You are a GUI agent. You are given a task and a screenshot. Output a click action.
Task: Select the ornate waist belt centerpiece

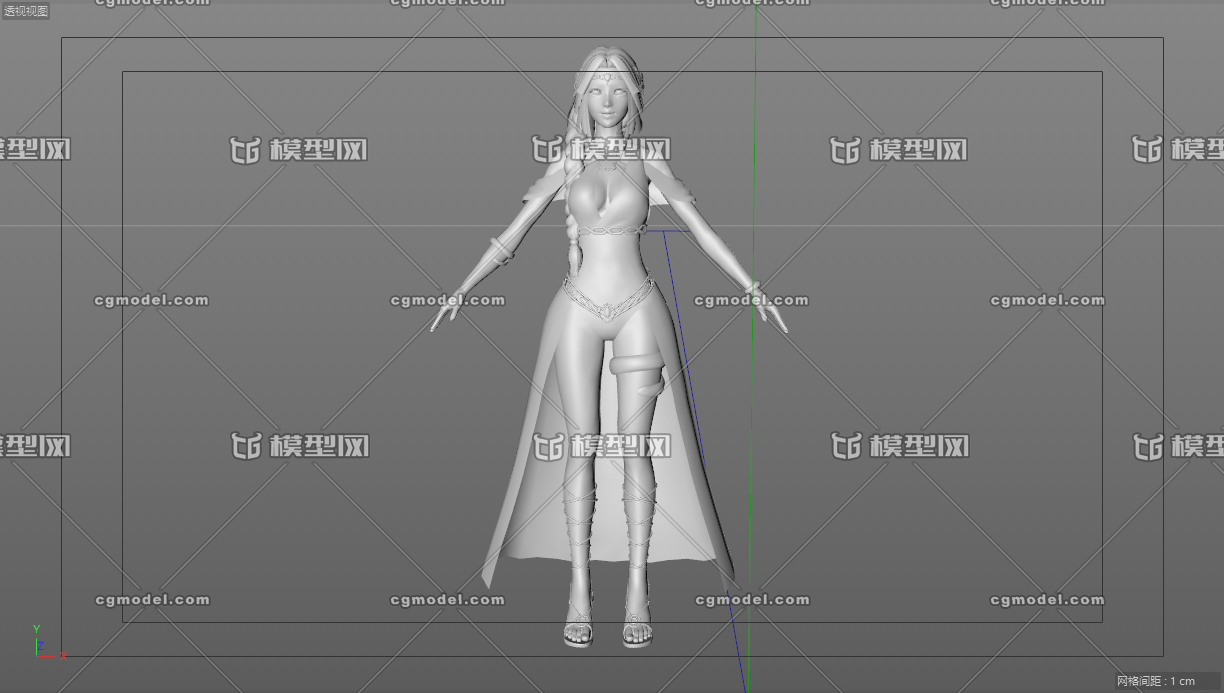point(606,311)
